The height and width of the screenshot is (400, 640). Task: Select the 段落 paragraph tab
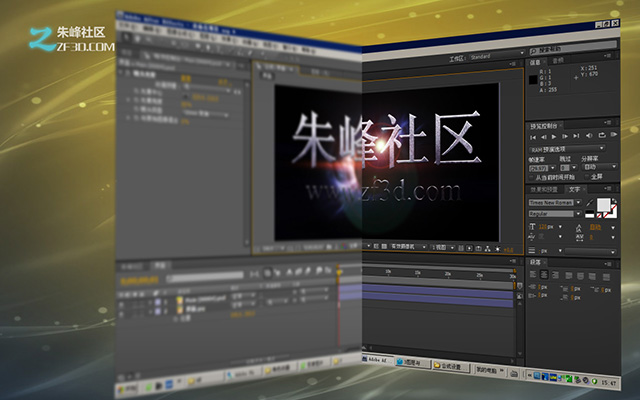coord(536,262)
